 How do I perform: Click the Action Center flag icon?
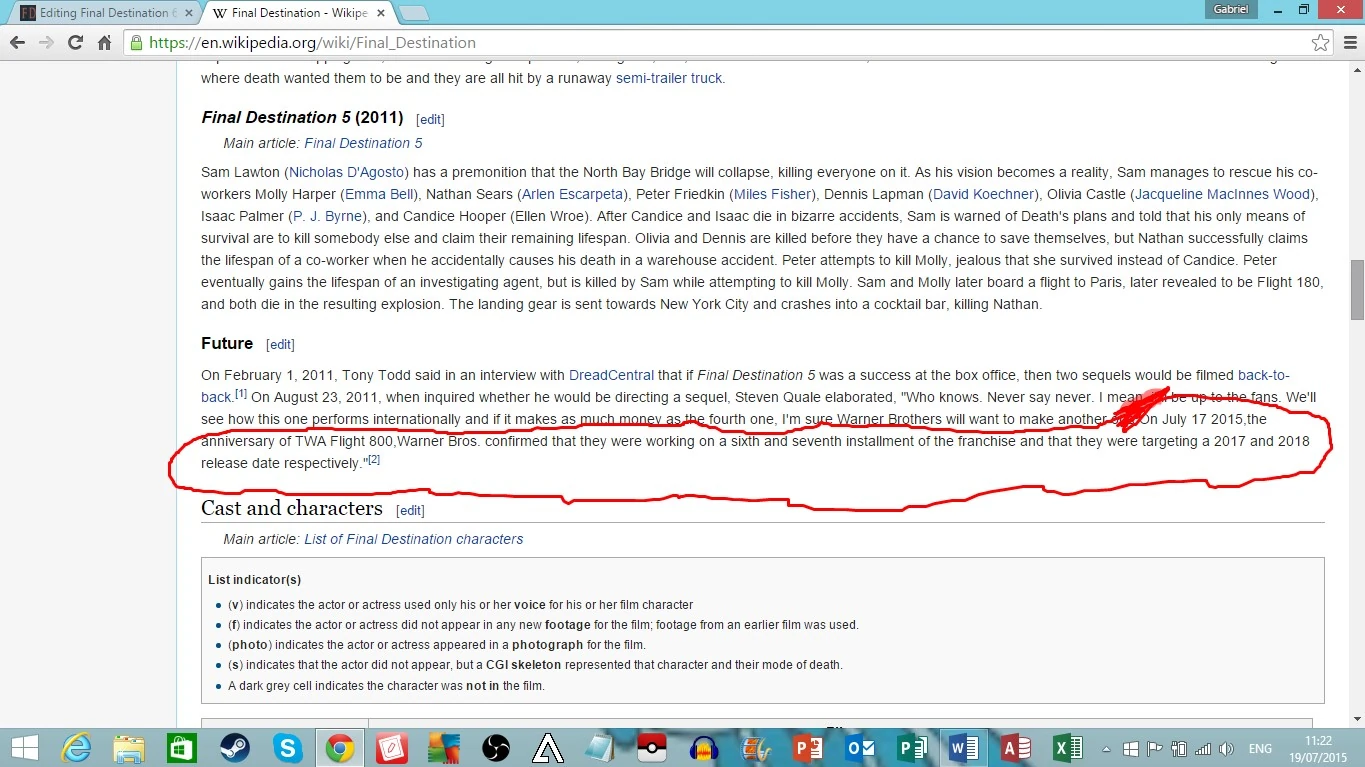pos(1155,748)
